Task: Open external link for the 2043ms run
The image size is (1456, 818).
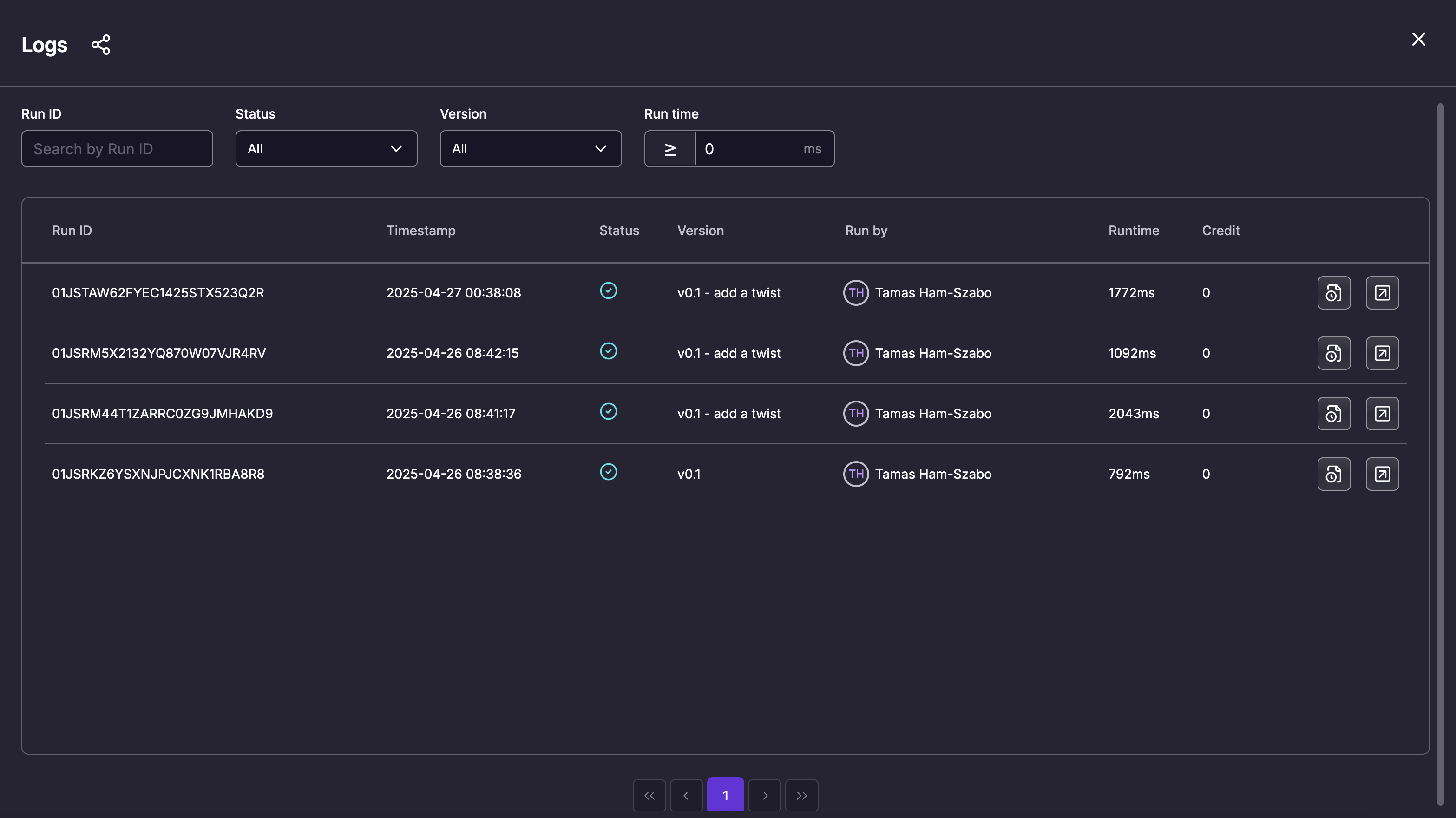Action: (x=1382, y=414)
